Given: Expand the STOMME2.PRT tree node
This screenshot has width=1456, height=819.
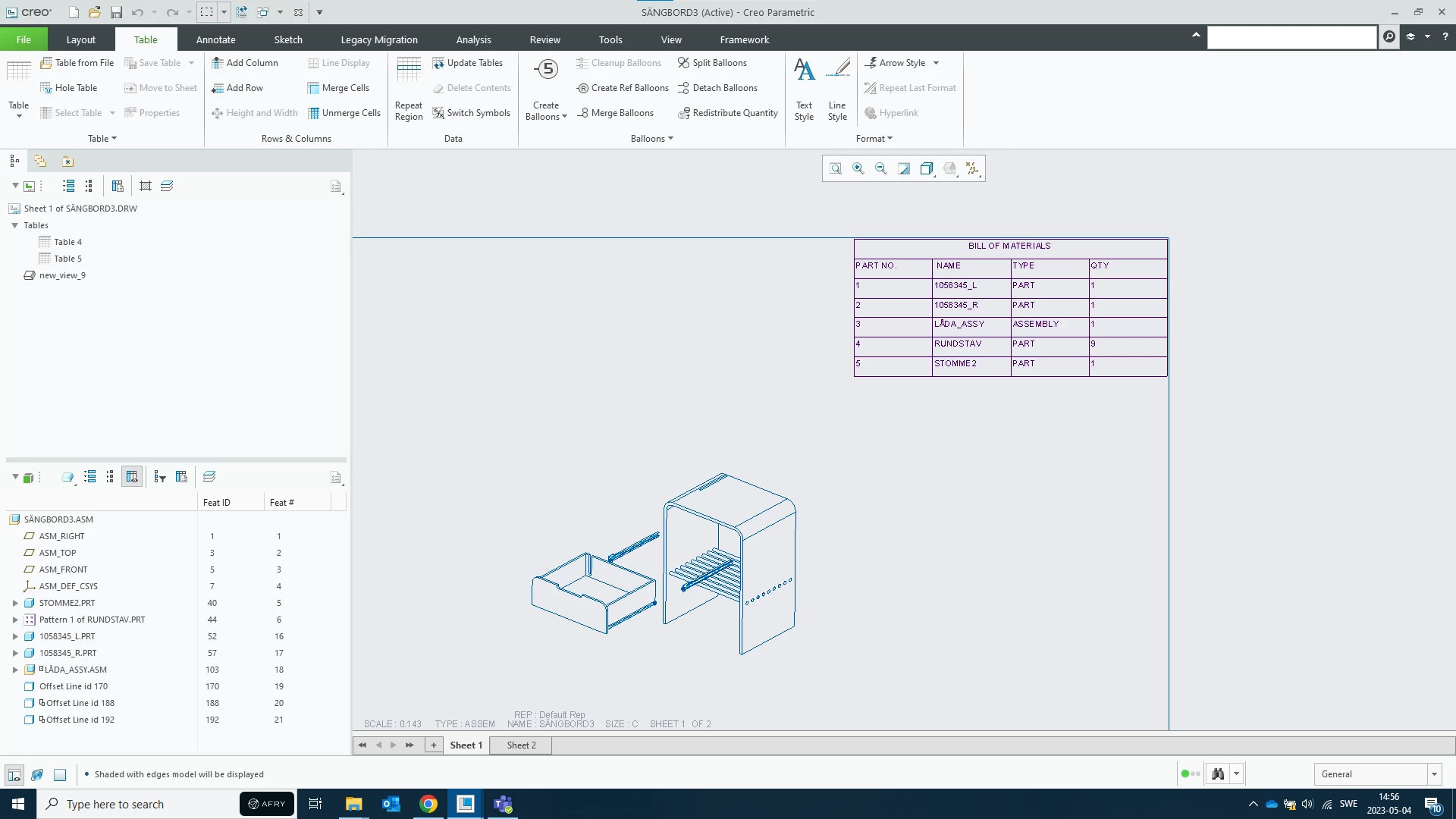Looking at the screenshot, I should (x=14, y=603).
